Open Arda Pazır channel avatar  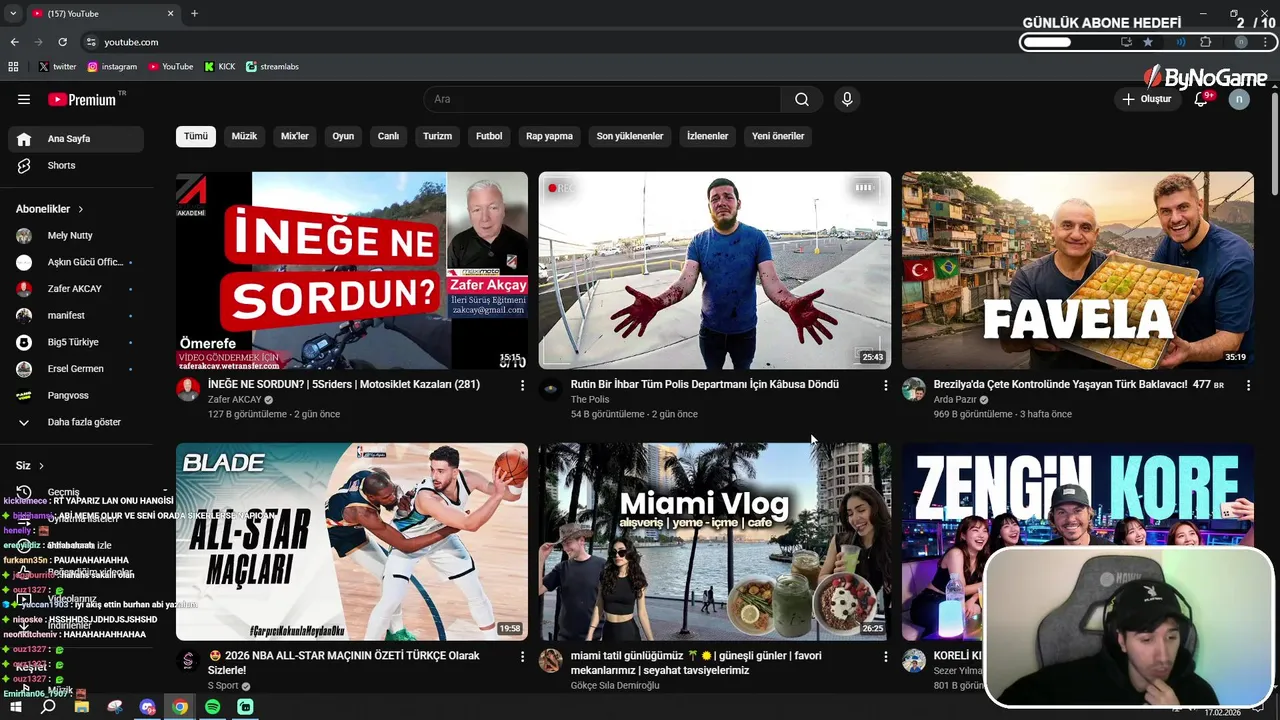pos(914,389)
